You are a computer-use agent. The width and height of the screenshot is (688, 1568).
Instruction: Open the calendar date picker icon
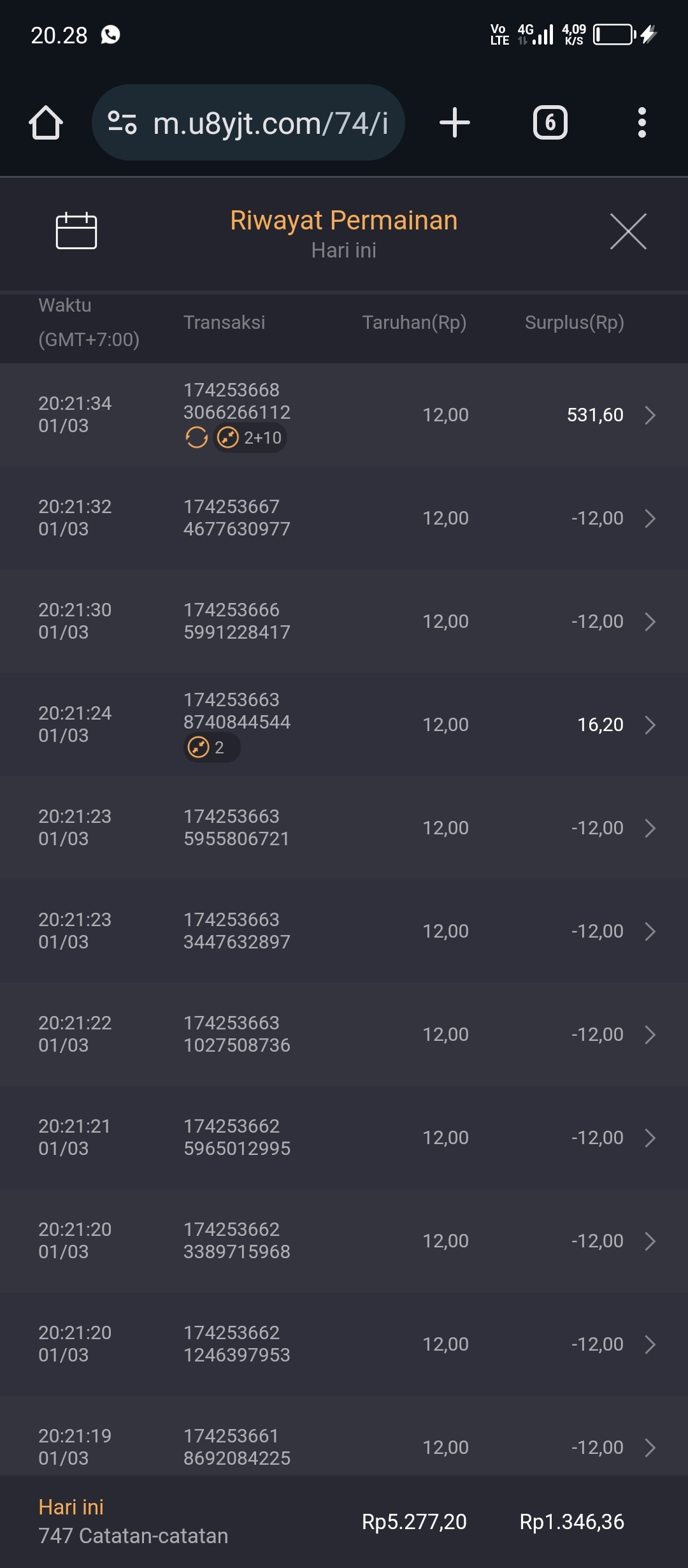(76, 231)
